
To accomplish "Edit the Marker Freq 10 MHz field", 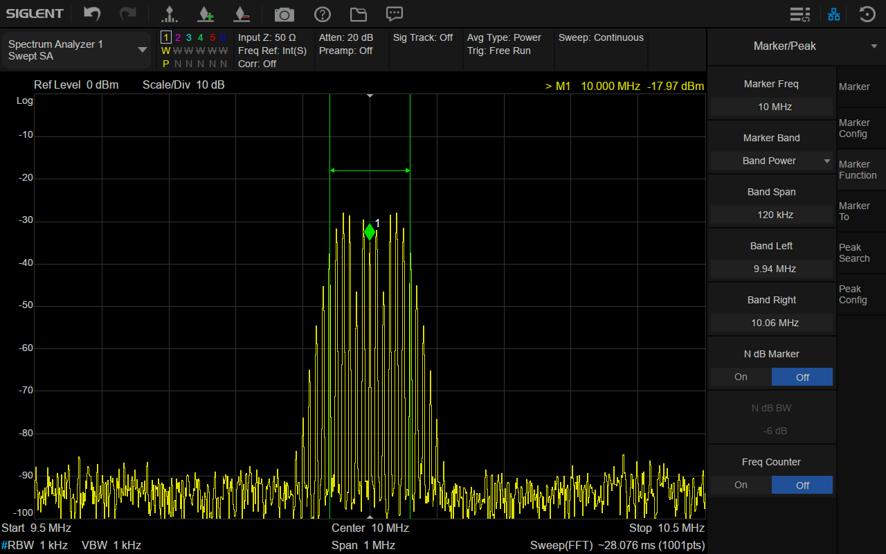I will [x=772, y=107].
